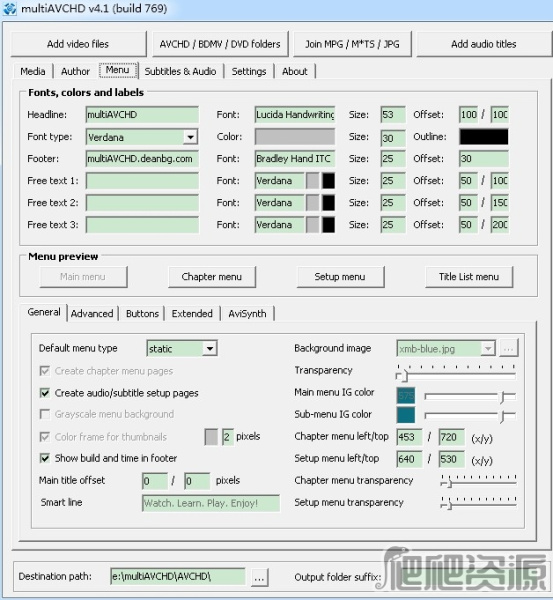553x600 pixels.
Task: Open the About tab
Action: point(295,72)
